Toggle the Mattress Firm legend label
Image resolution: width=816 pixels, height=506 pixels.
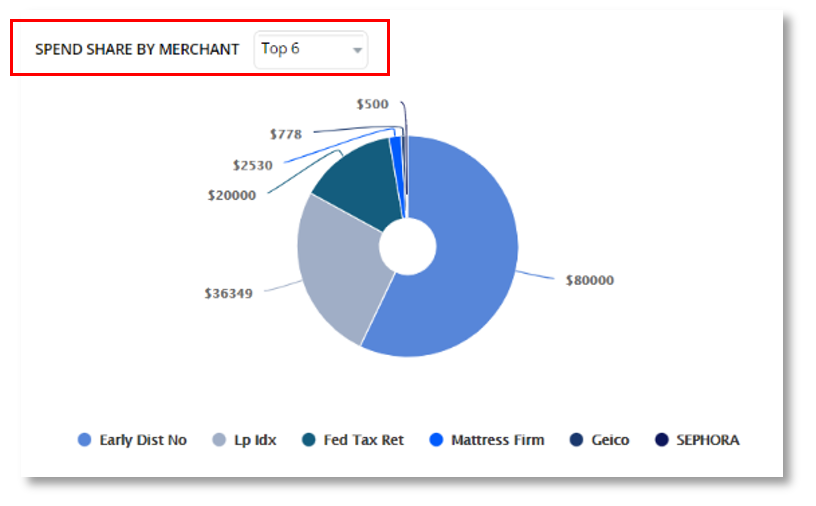(497, 440)
